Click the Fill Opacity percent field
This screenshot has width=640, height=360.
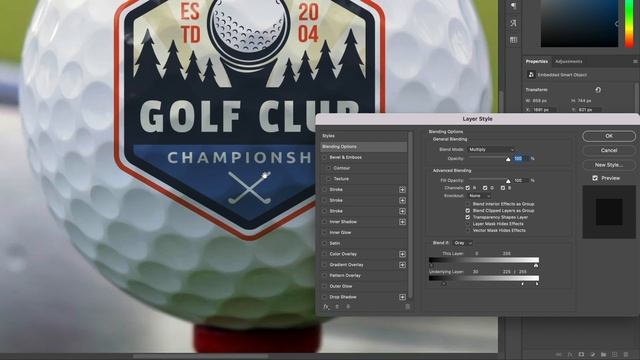tap(521, 180)
